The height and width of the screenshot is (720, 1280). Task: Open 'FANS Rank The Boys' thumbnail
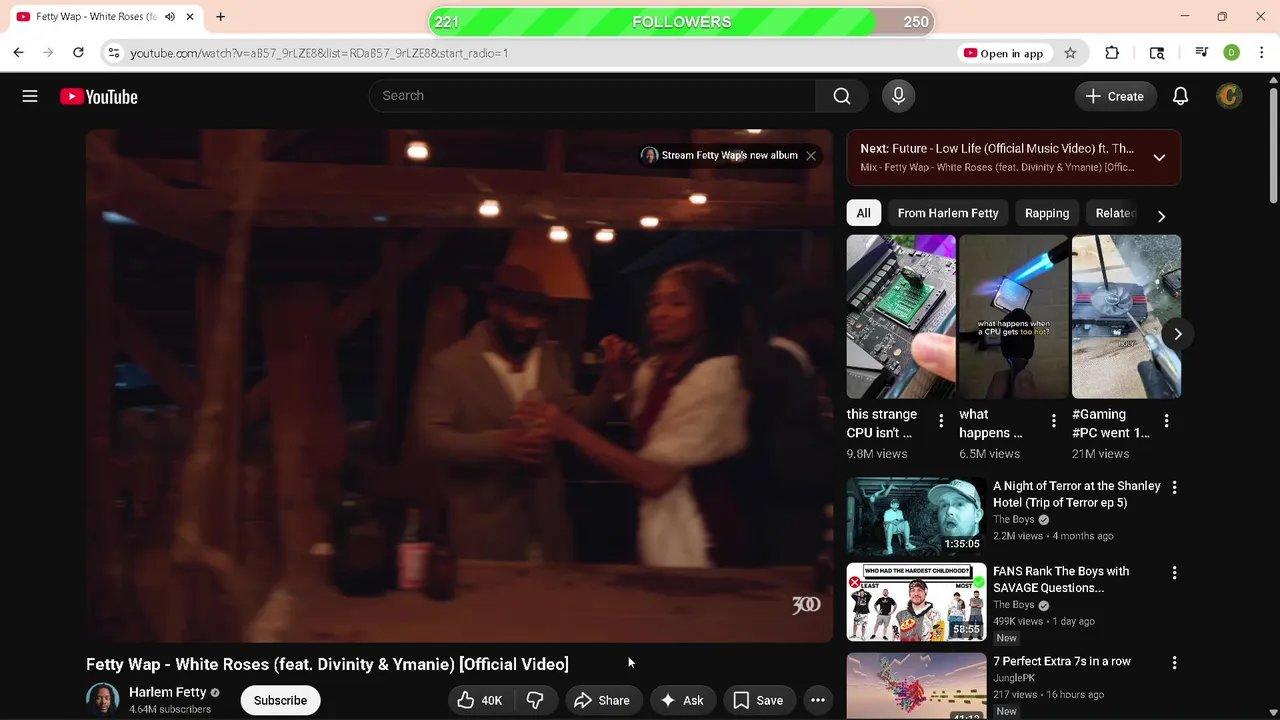point(916,602)
